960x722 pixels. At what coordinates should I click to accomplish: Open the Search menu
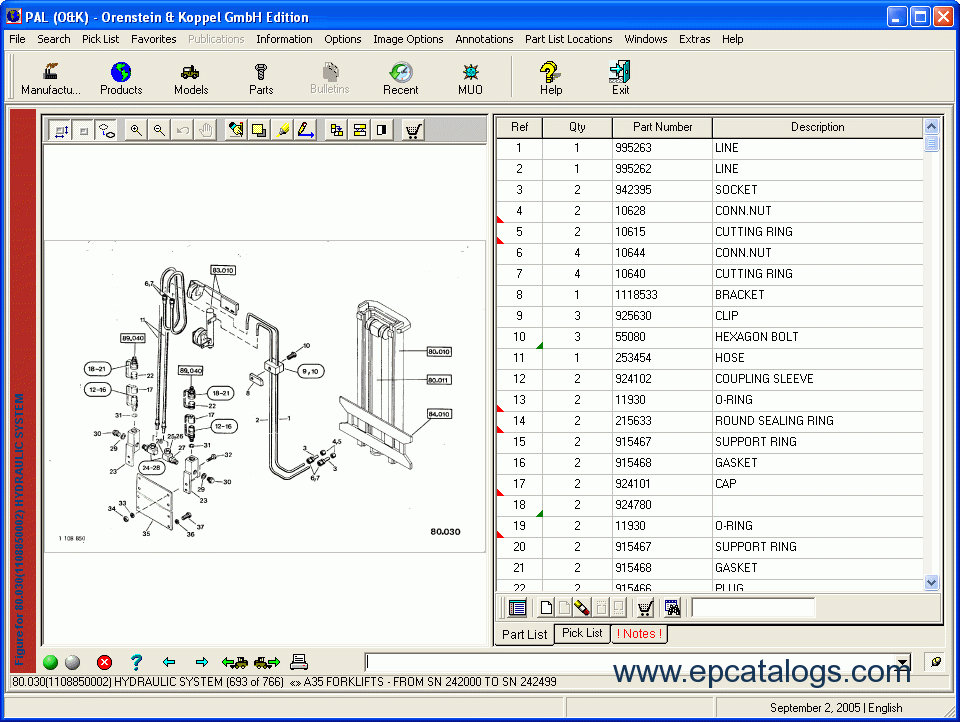point(54,39)
